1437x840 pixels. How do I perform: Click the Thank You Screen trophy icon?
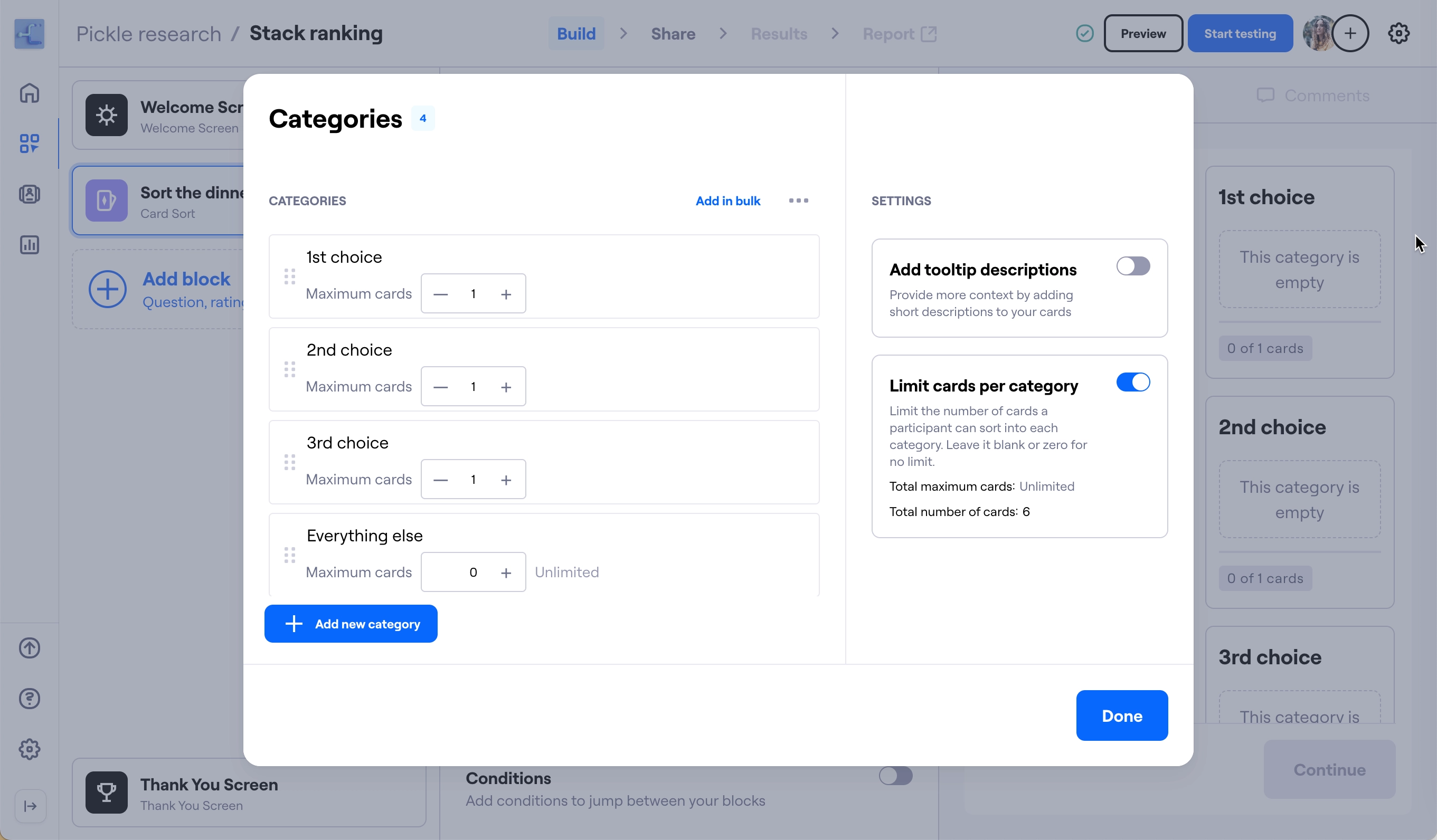click(107, 792)
